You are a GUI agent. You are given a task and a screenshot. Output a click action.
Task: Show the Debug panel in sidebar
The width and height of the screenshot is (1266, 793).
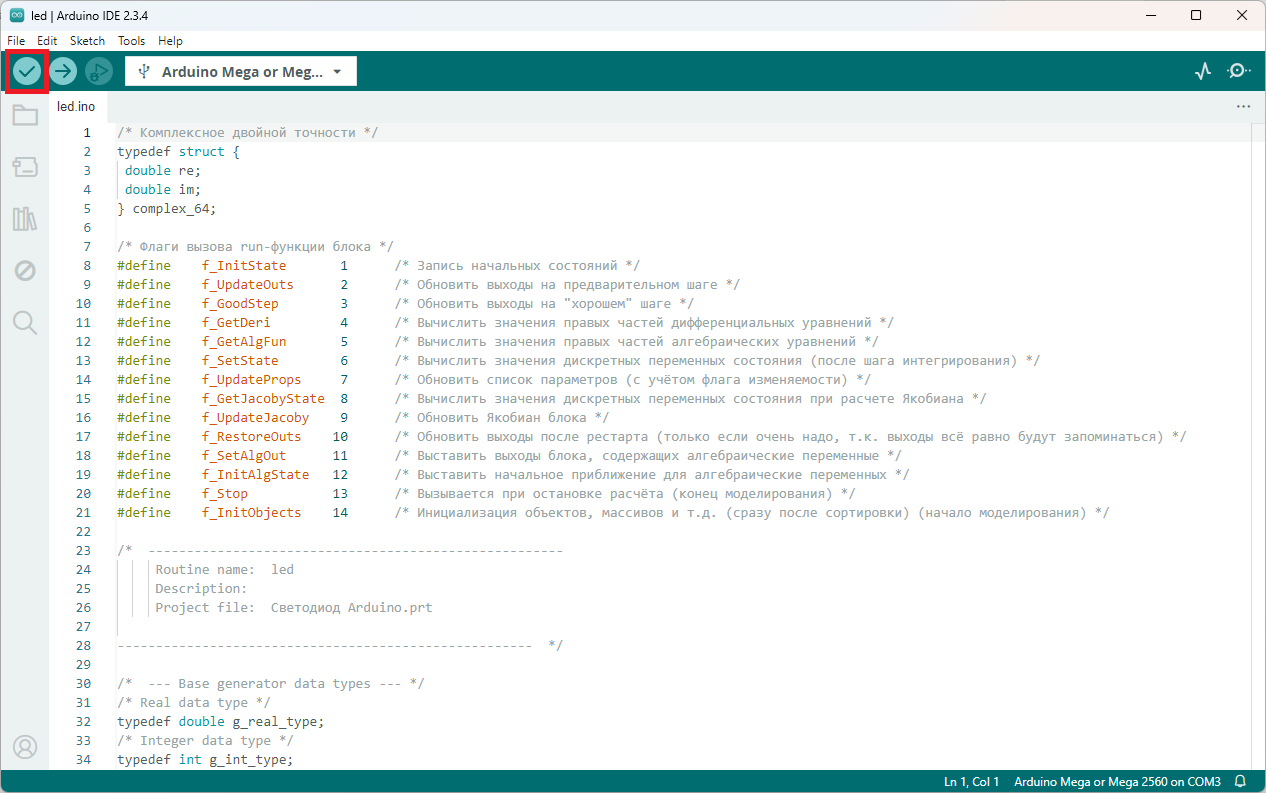pyautogui.click(x=25, y=271)
